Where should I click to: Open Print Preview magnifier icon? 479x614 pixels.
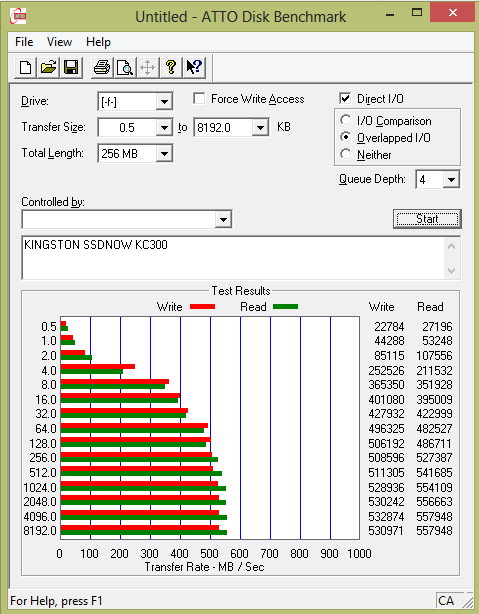125,67
